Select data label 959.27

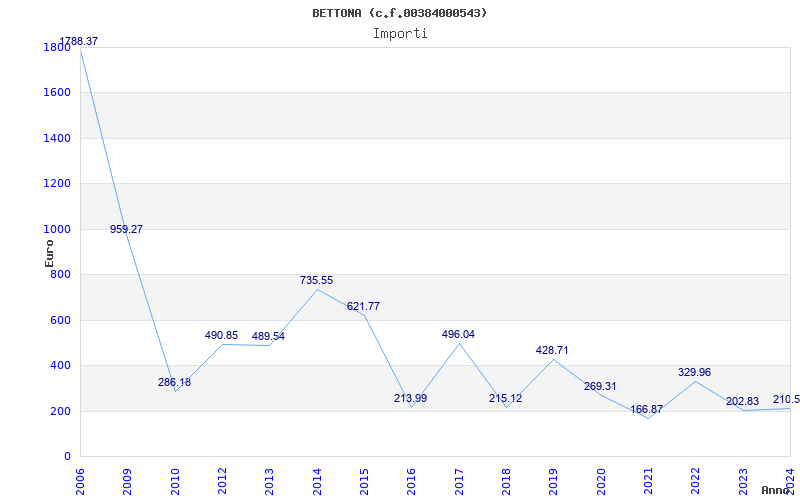click(127, 229)
